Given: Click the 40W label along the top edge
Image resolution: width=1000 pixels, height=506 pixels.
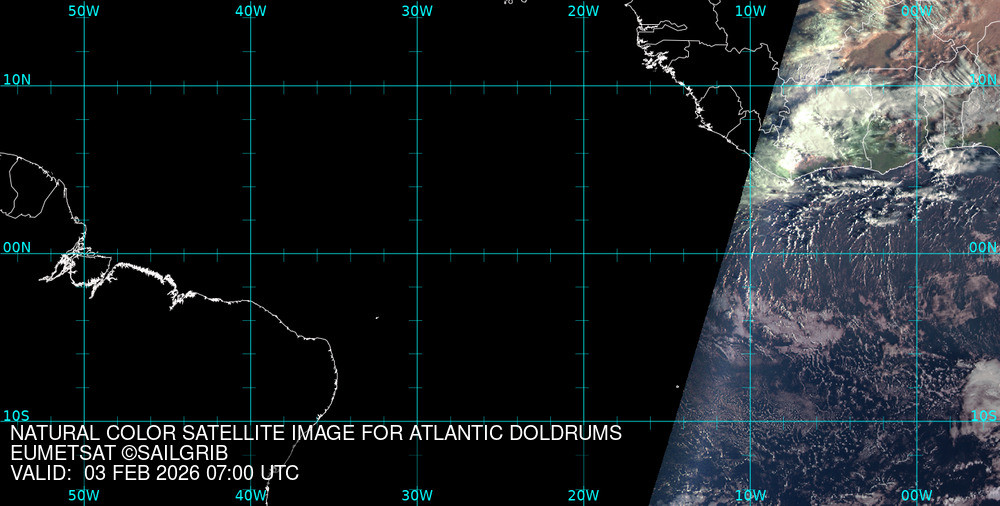Looking at the screenshot, I should 250,10.
